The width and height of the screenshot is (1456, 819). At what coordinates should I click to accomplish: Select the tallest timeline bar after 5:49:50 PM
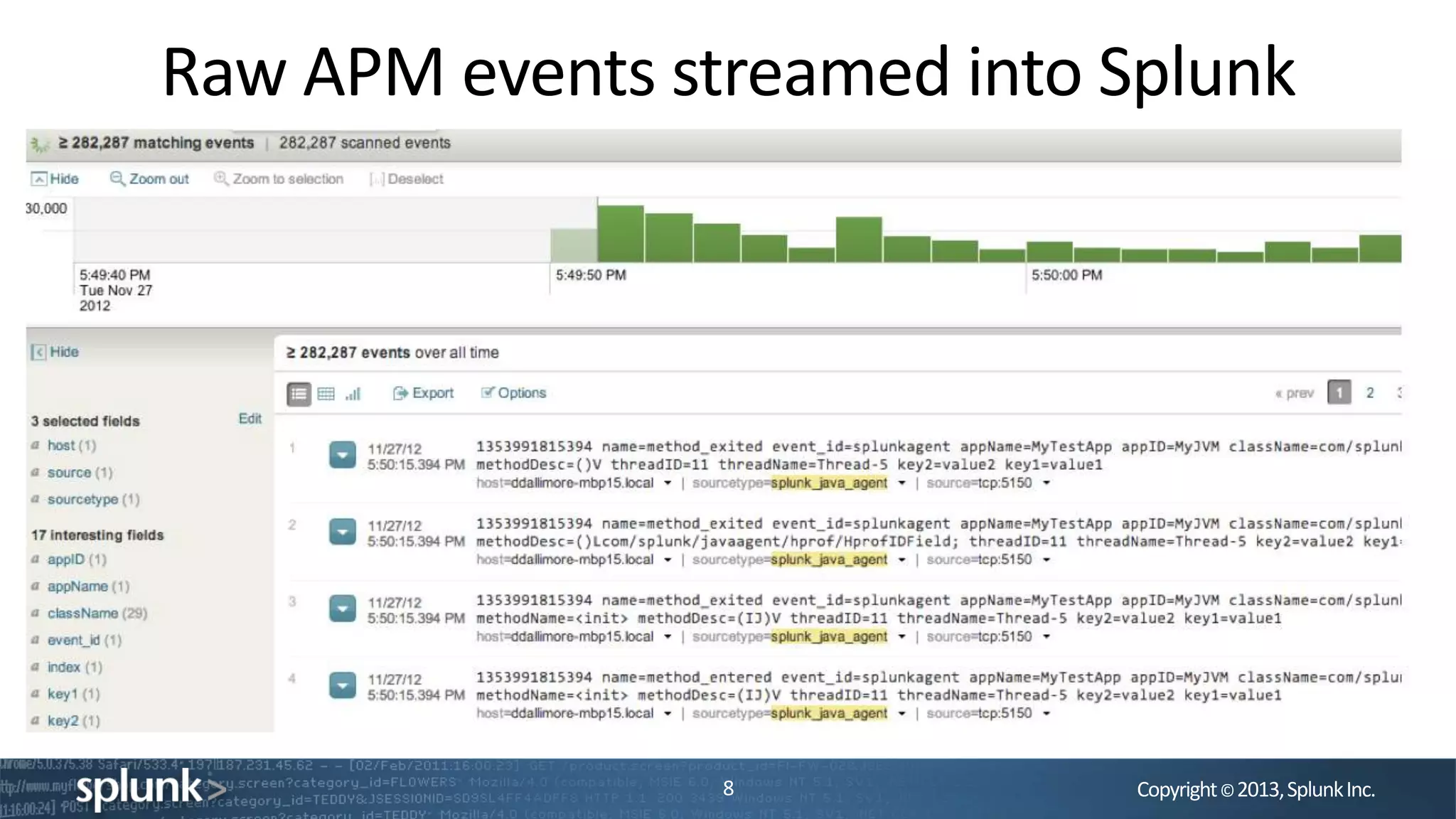pos(621,234)
